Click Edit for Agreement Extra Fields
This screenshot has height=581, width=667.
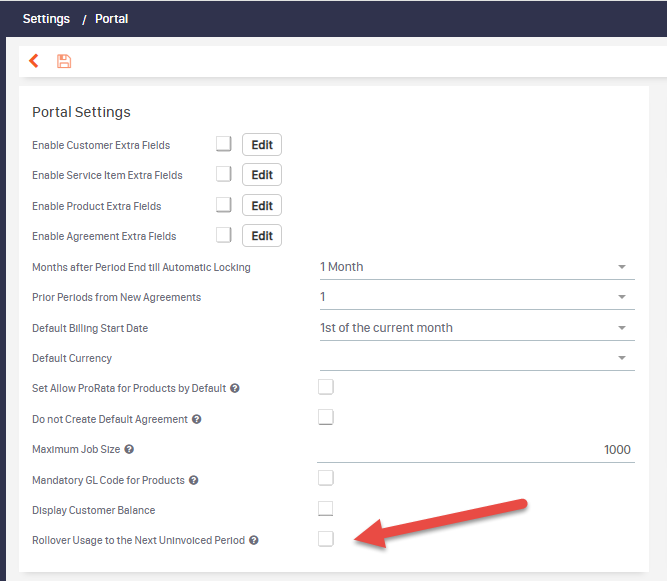(262, 236)
